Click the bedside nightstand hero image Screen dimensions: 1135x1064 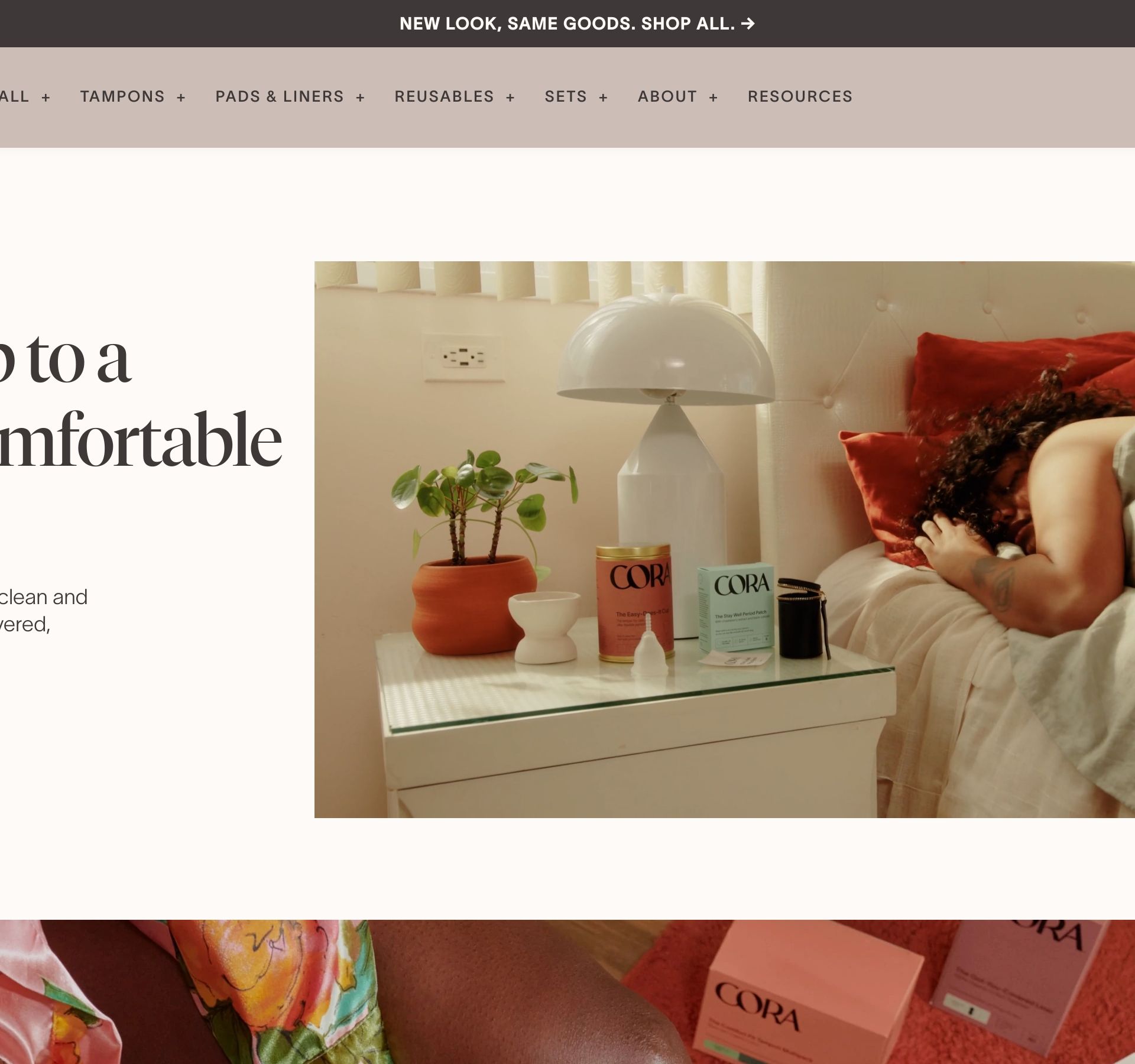point(725,540)
